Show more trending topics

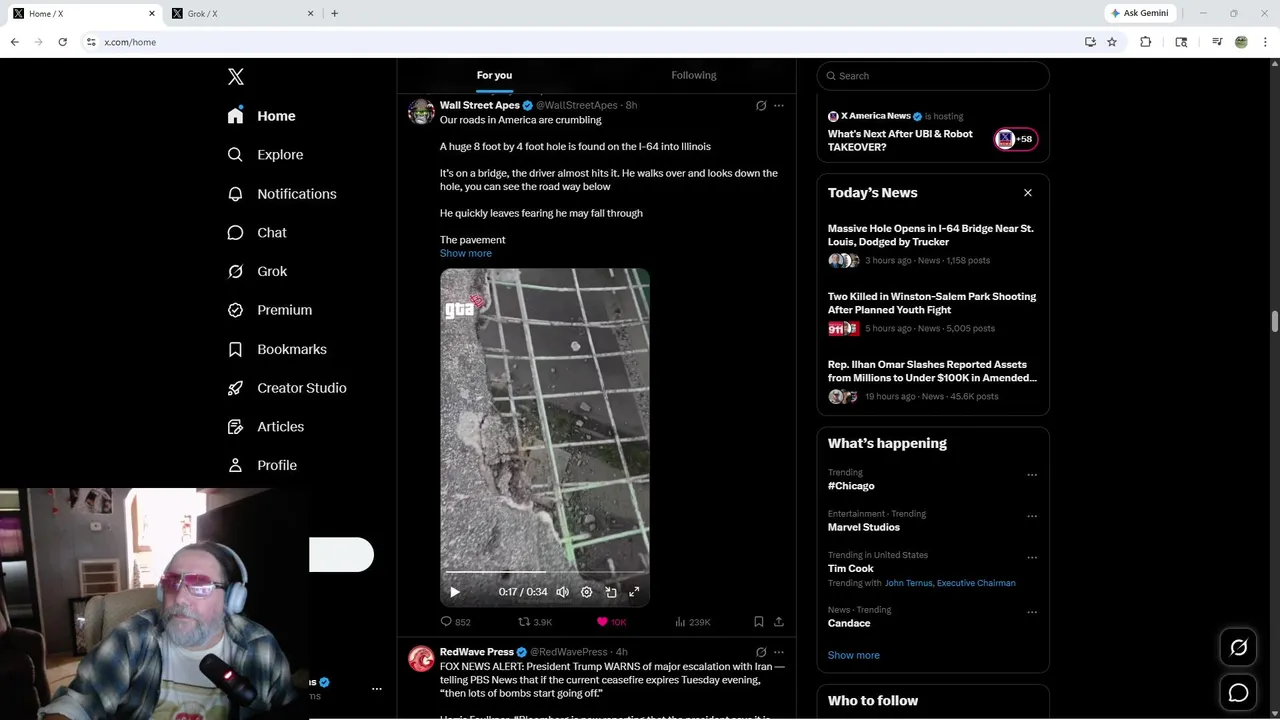[x=854, y=655]
